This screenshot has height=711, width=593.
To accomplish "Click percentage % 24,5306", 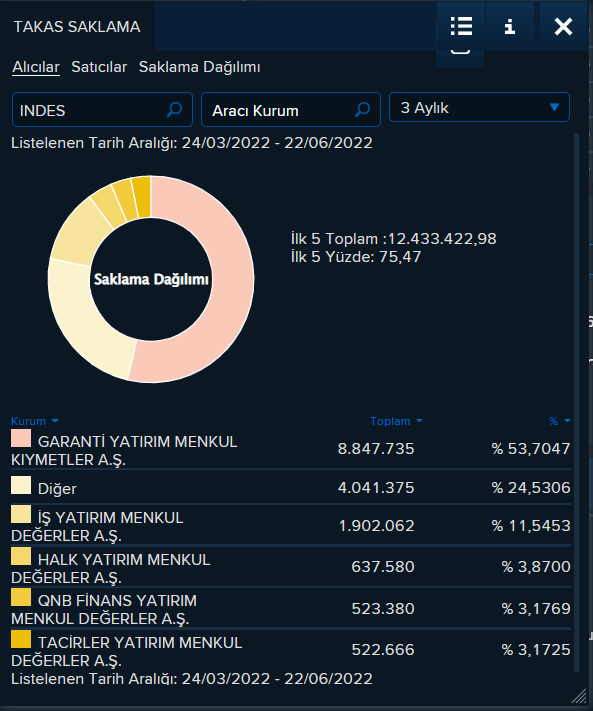I will pos(531,488).
